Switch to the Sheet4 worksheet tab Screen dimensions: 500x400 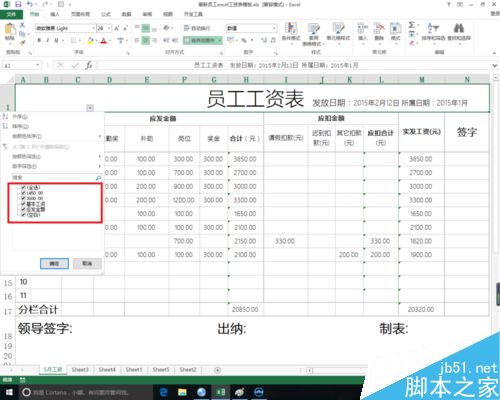click(x=107, y=370)
